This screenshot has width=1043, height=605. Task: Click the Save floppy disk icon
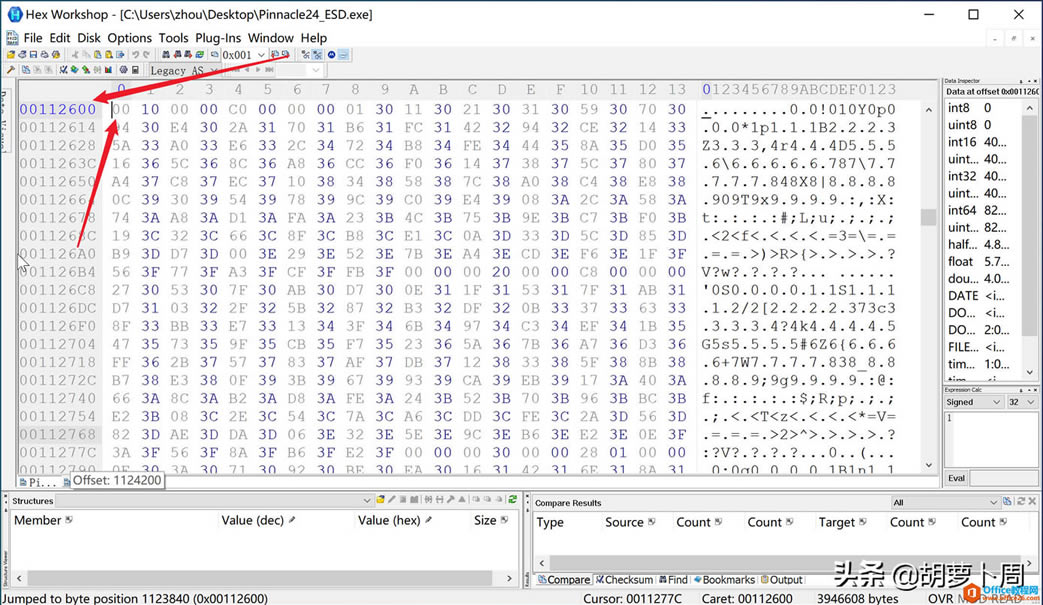pyautogui.click(x=33, y=55)
